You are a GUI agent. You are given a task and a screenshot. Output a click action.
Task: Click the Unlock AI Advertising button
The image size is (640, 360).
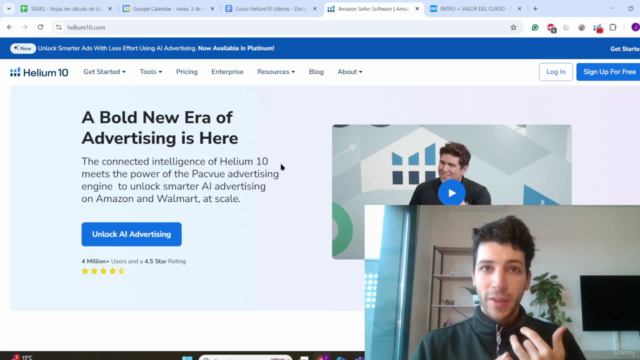tap(131, 234)
